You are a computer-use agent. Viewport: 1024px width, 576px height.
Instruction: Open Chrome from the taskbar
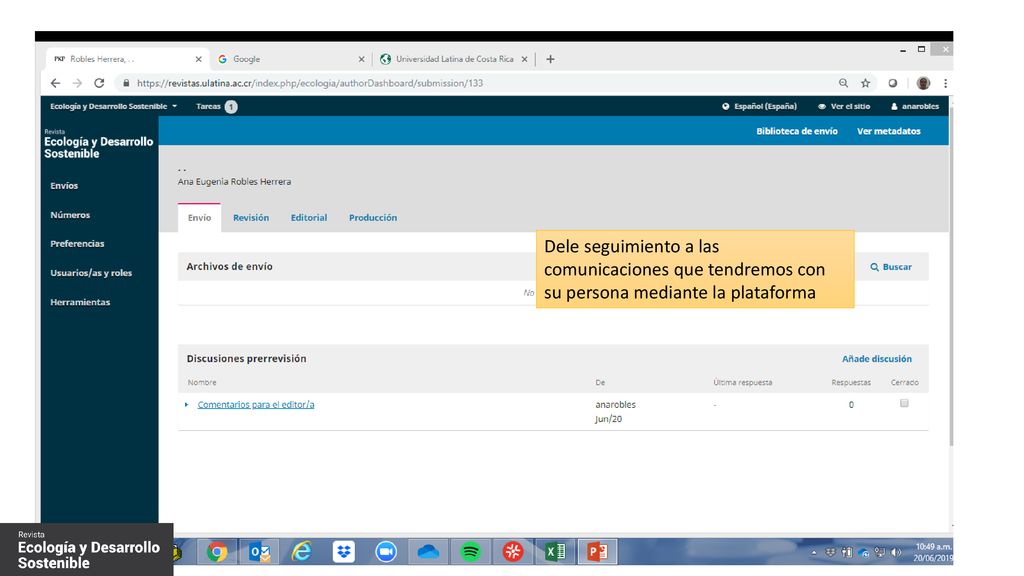tap(217, 552)
